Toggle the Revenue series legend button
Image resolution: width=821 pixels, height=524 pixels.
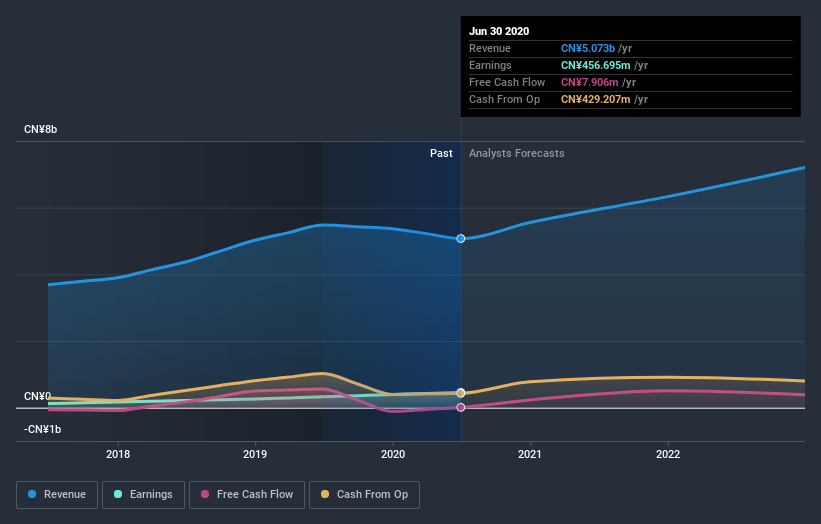tap(57, 495)
